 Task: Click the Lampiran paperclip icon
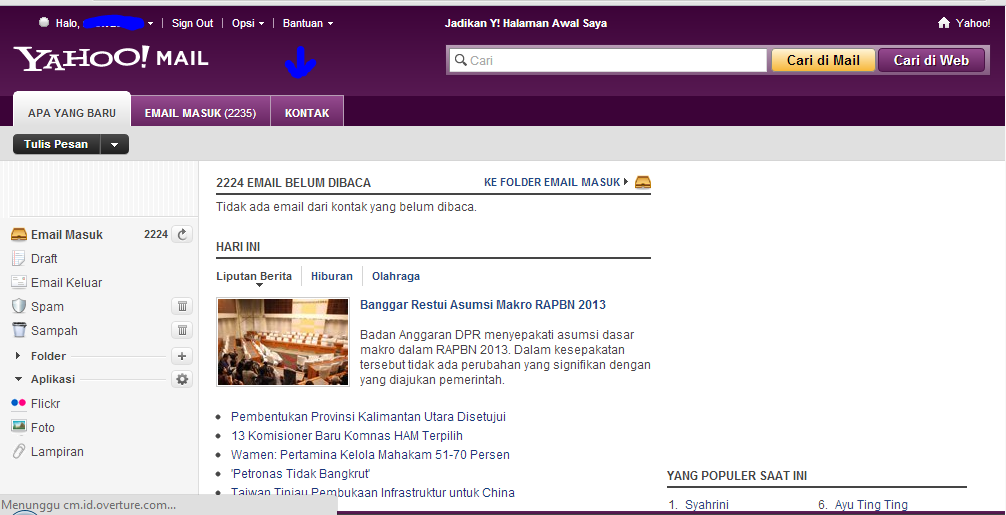click(x=19, y=451)
